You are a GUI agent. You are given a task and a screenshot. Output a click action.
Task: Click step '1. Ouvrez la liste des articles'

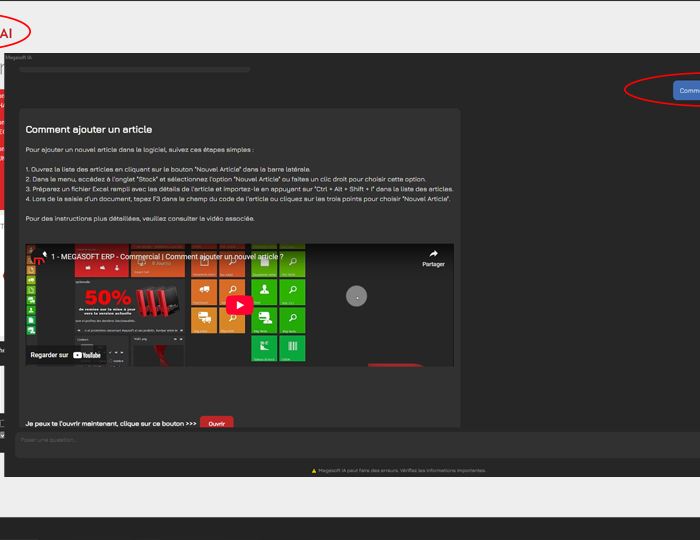tap(168, 170)
